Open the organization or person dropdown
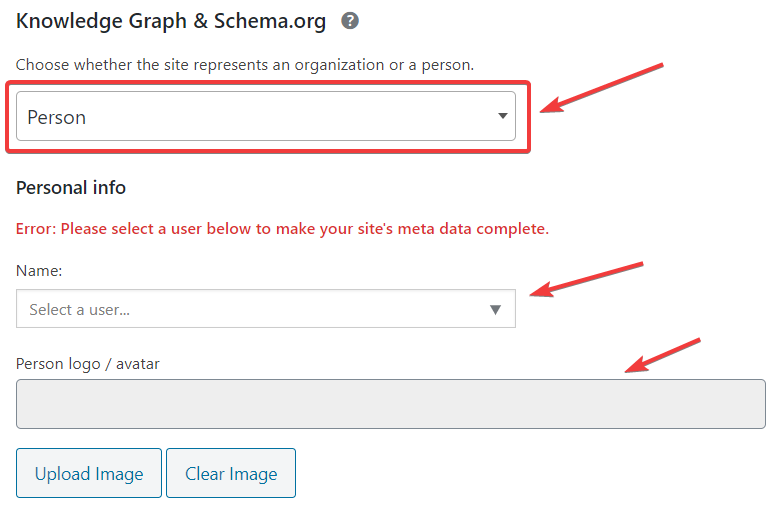783x525 pixels. point(265,117)
